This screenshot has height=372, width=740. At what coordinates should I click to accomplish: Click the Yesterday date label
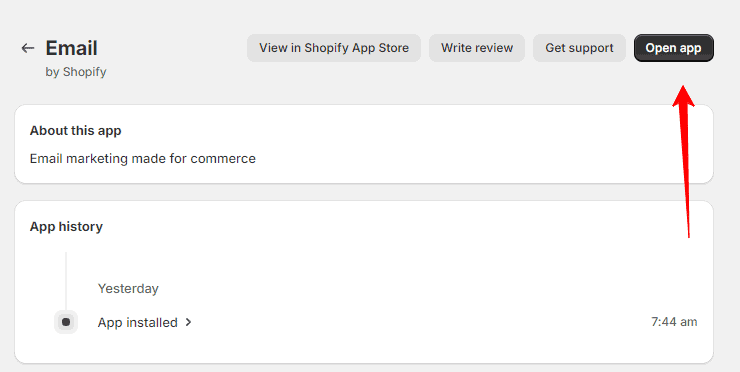[128, 288]
